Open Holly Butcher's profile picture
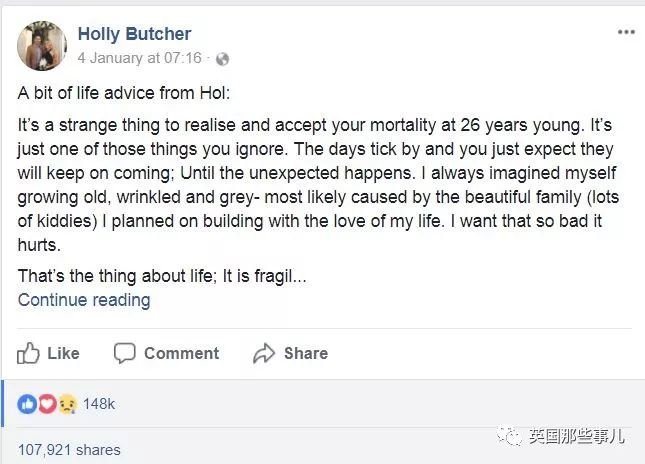 (x=42, y=46)
